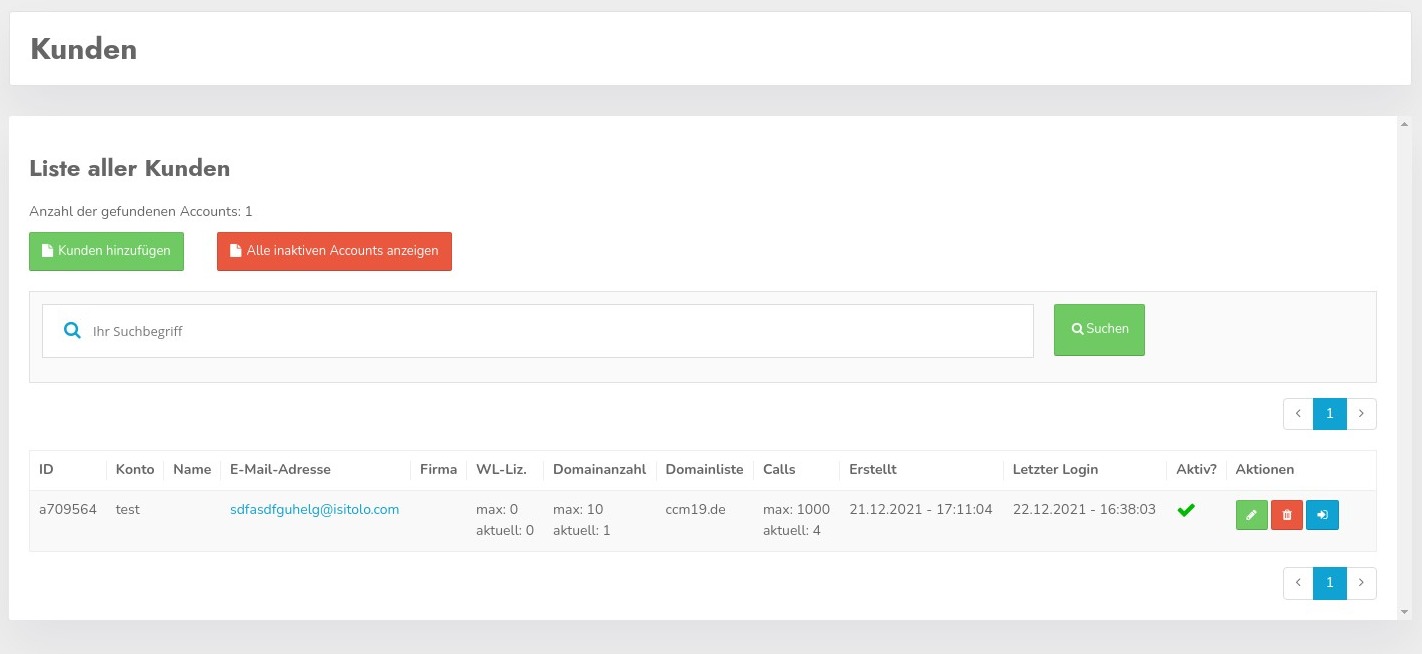Click the red trash delete icon for test account
Viewport: 1422px width, 654px height.
pyautogui.click(x=1287, y=515)
